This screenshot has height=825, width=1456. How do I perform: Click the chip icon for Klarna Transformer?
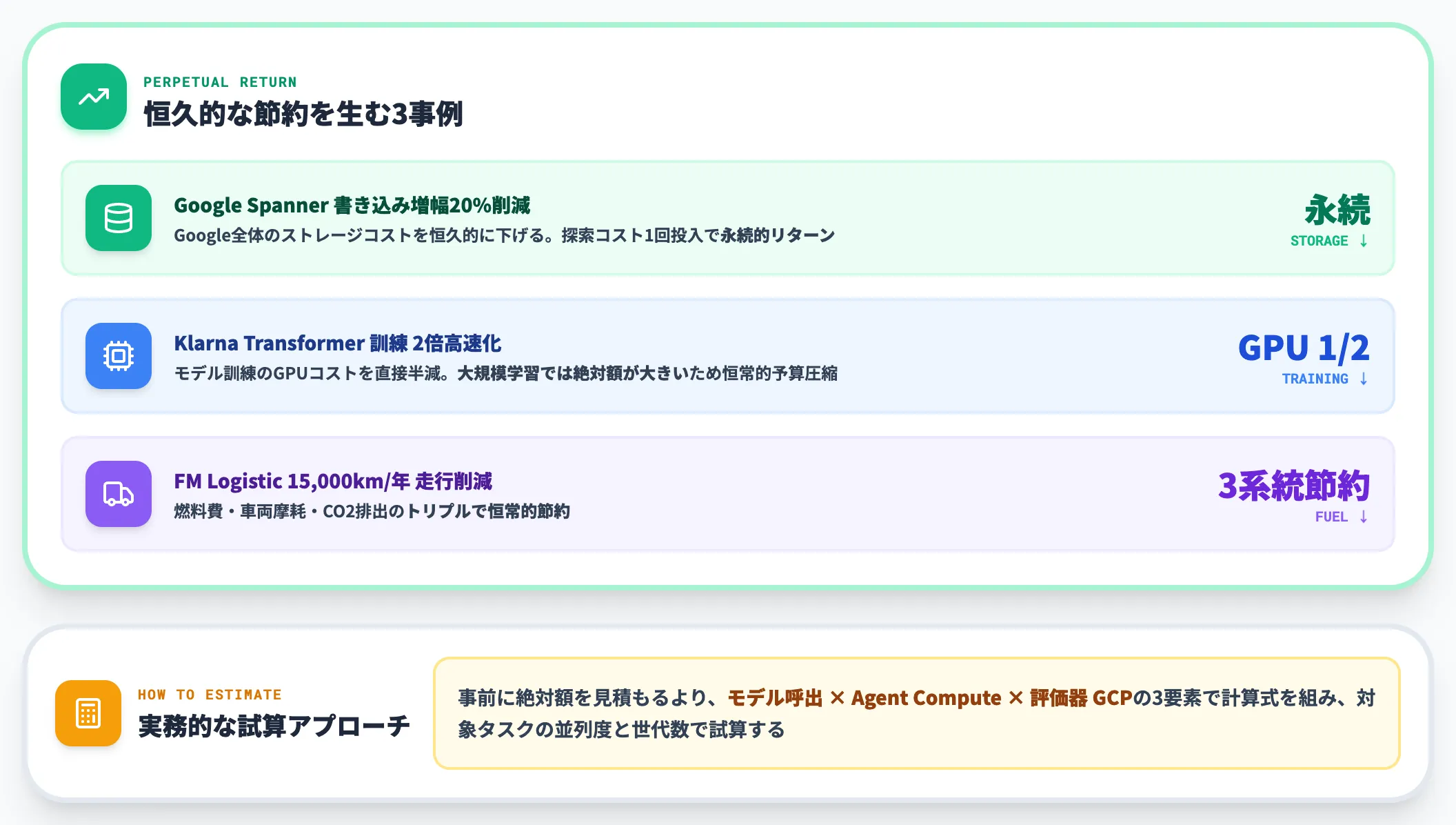119,356
